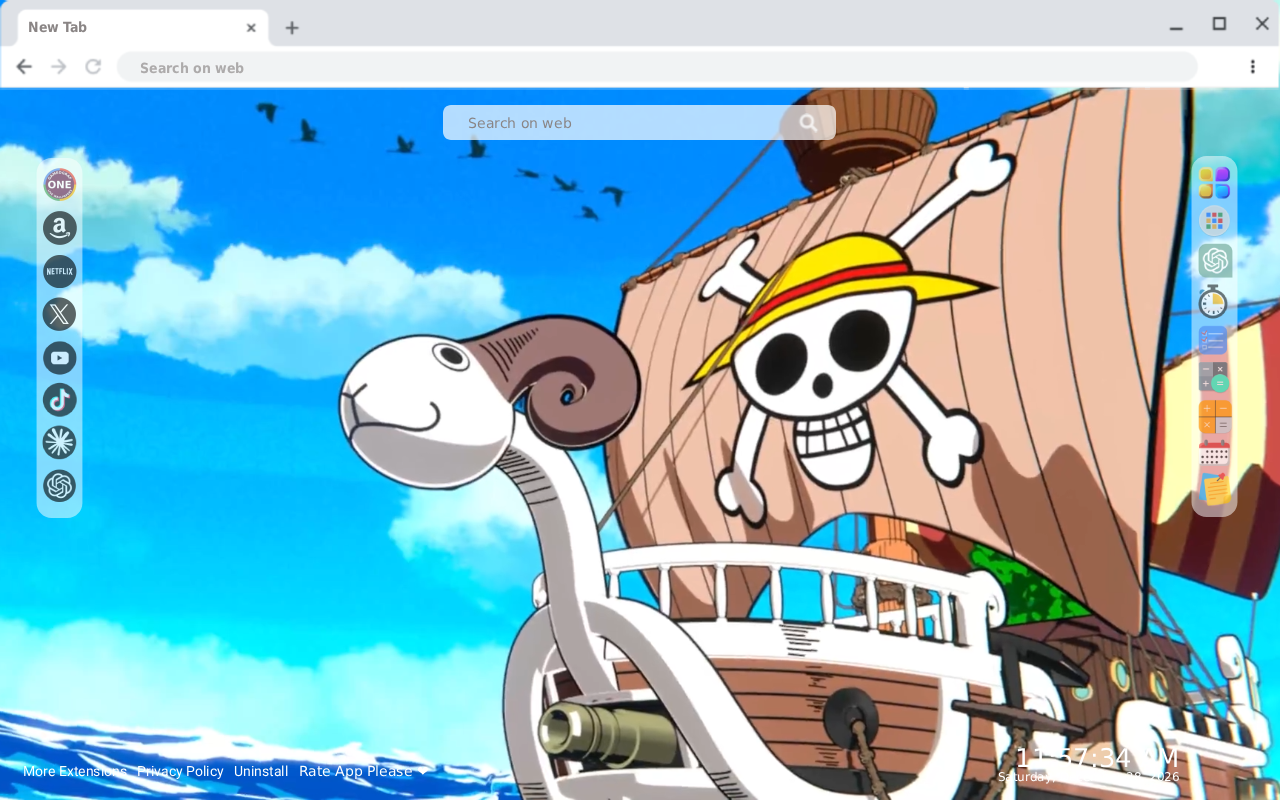1280x800 pixels.
Task: Click the magnifier search icon in page search box
Action: click(808, 123)
